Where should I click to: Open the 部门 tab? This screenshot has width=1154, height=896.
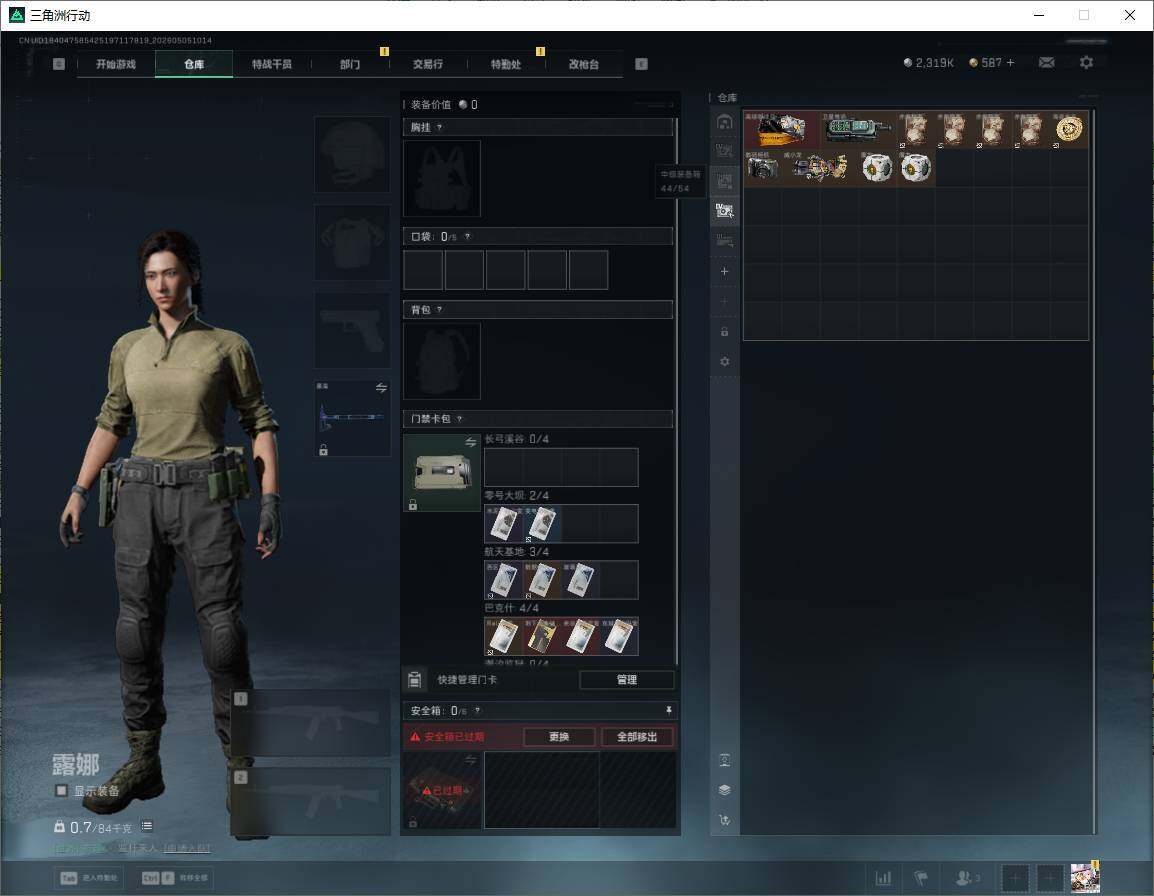click(350, 64)
